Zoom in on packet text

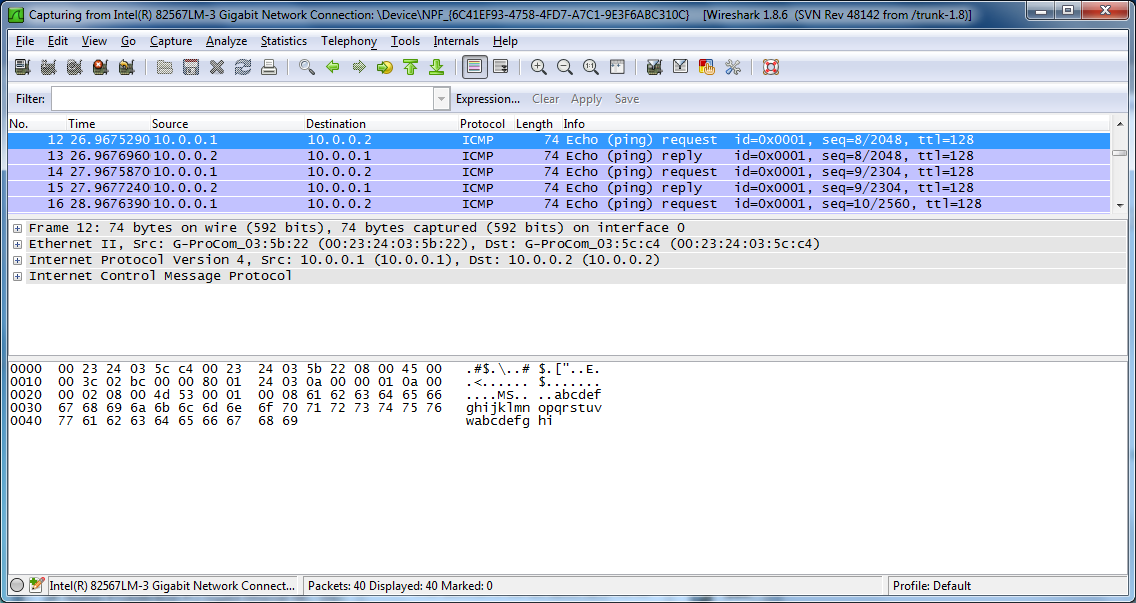[539, 67]
